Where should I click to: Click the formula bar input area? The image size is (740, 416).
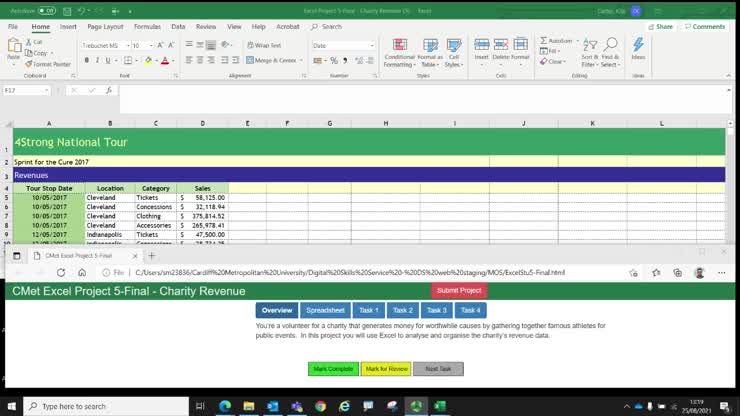point(422,99)
